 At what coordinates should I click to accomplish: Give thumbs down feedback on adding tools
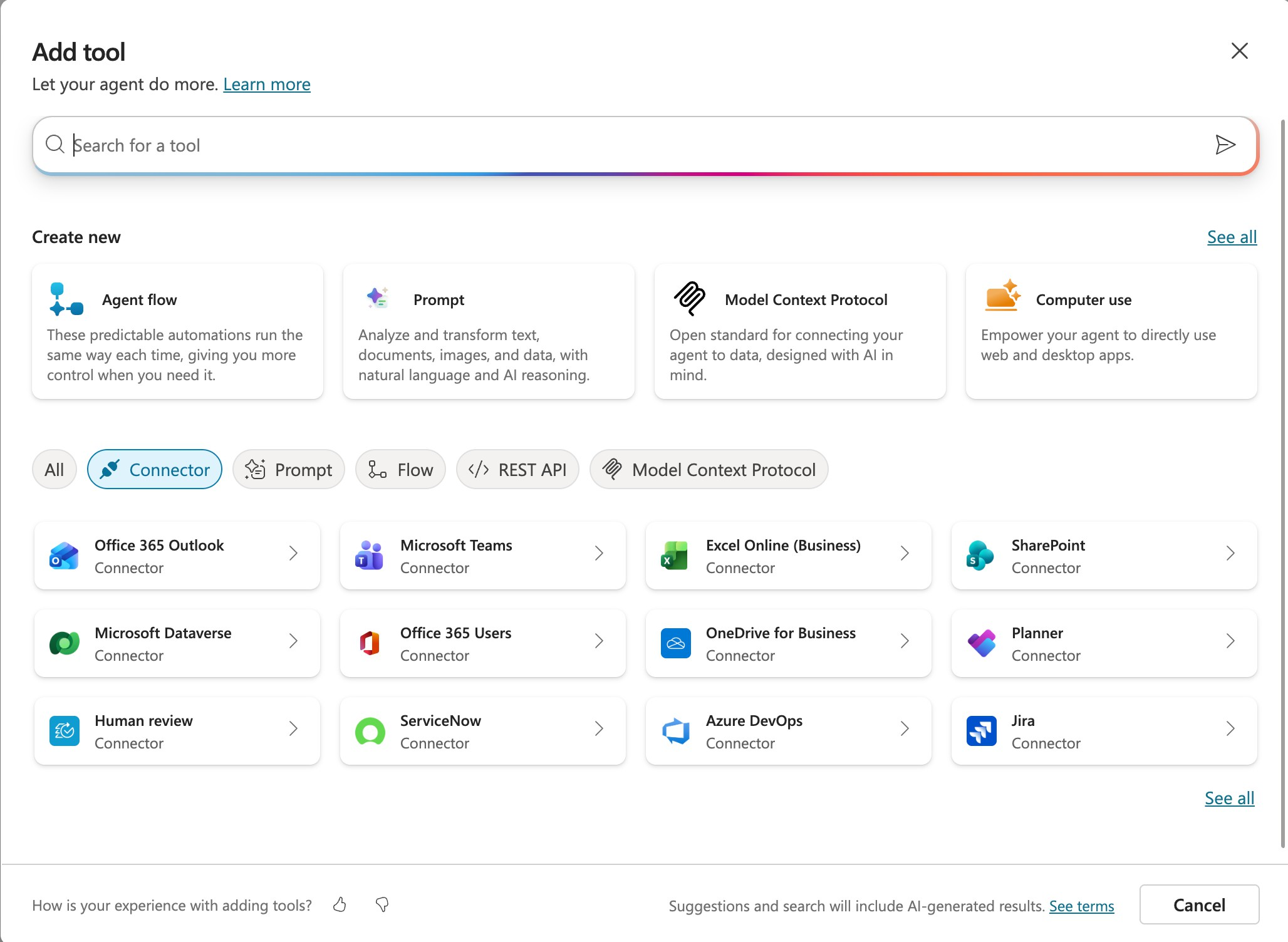point(382,904)
